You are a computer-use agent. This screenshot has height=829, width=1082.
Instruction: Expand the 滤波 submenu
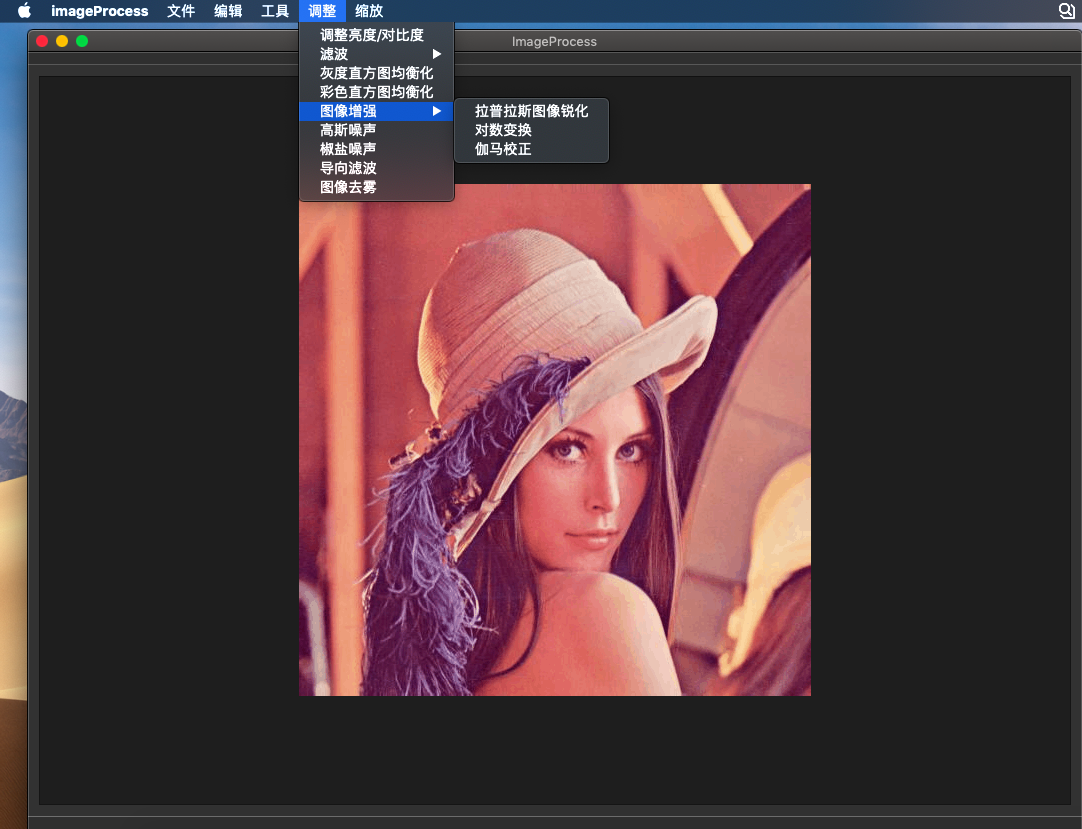(x=377, y=54)
